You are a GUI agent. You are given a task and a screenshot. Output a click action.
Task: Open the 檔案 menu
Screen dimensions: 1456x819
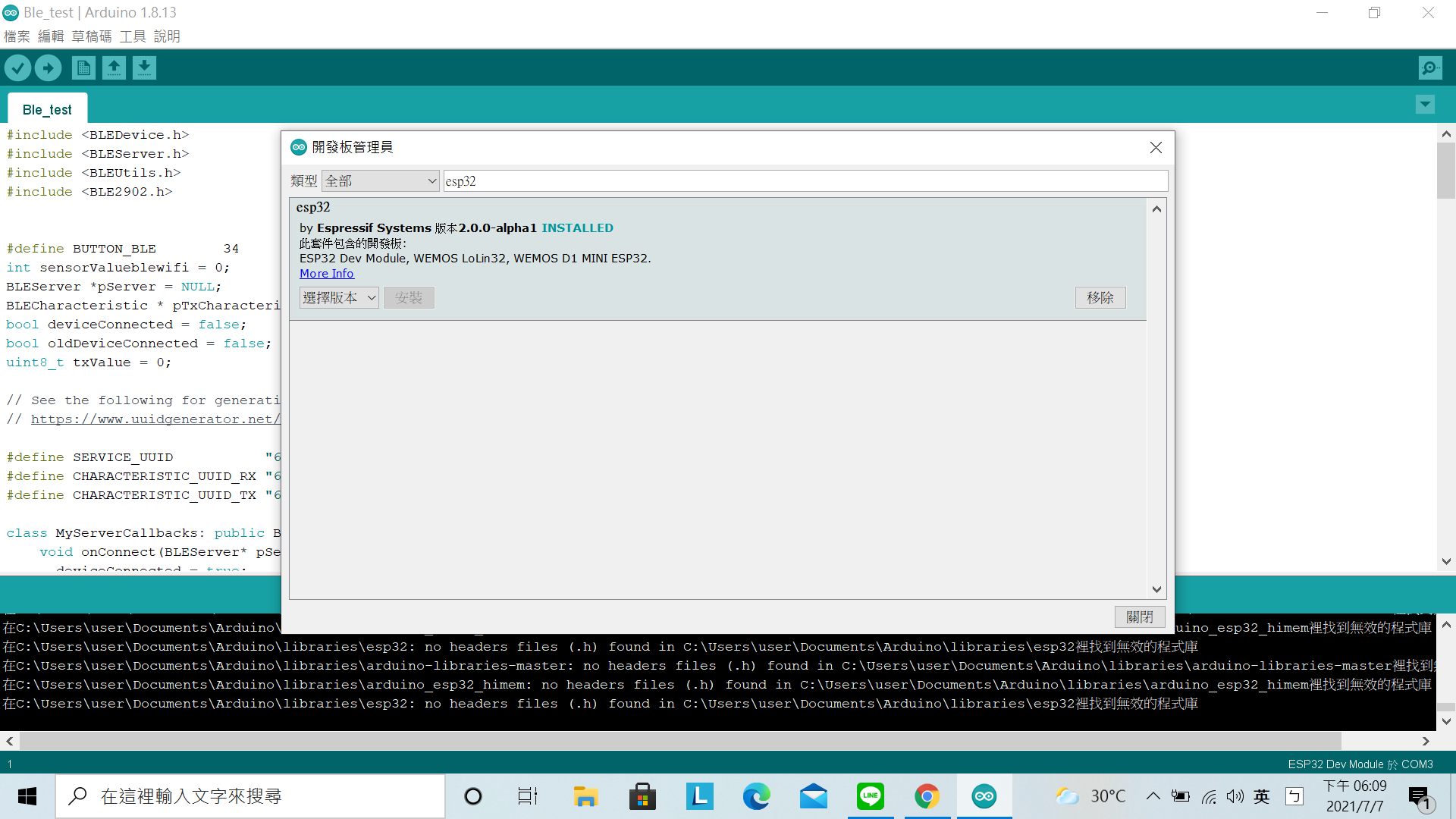point(16,36)
